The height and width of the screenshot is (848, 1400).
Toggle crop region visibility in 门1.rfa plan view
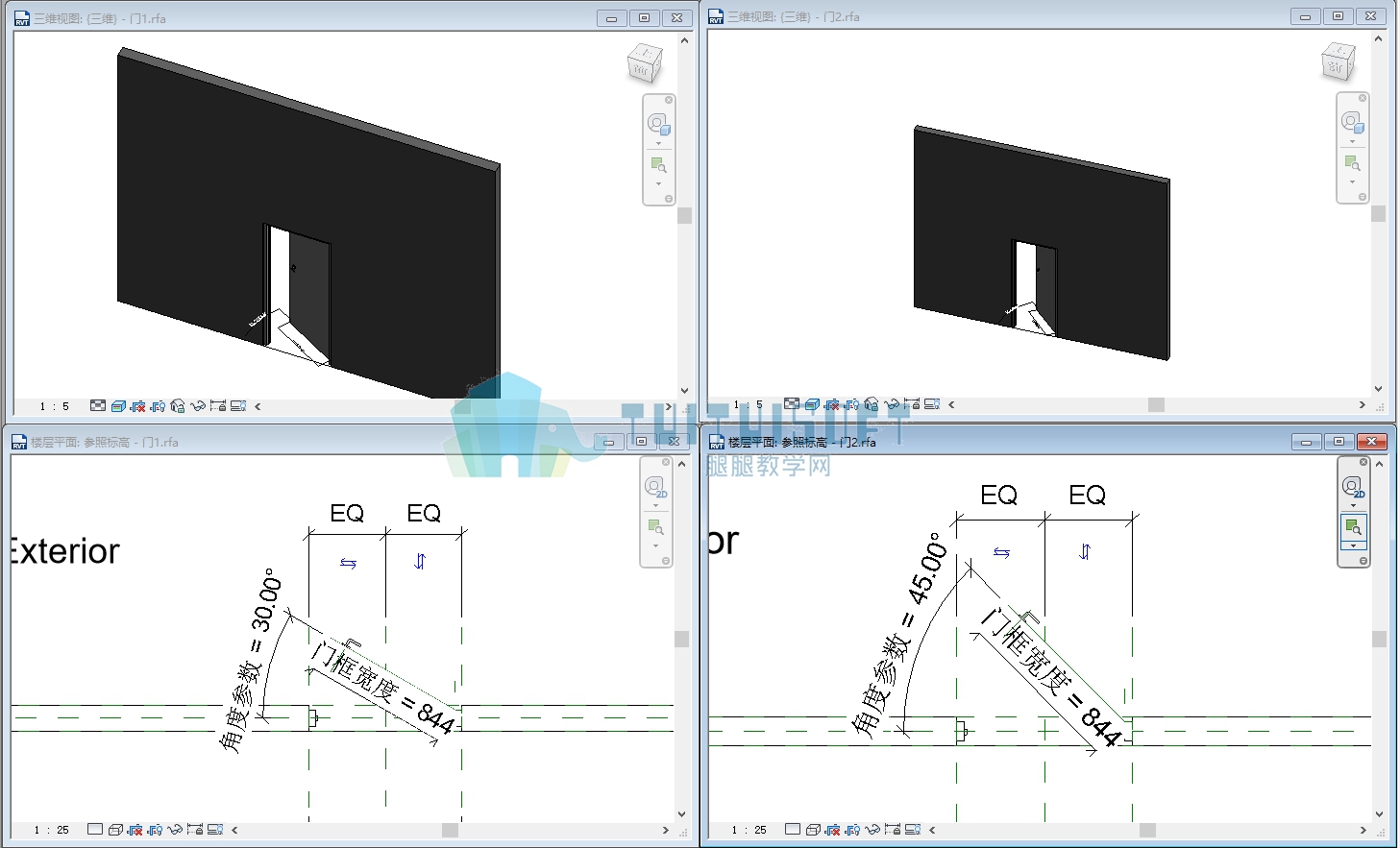coord(156,830)
